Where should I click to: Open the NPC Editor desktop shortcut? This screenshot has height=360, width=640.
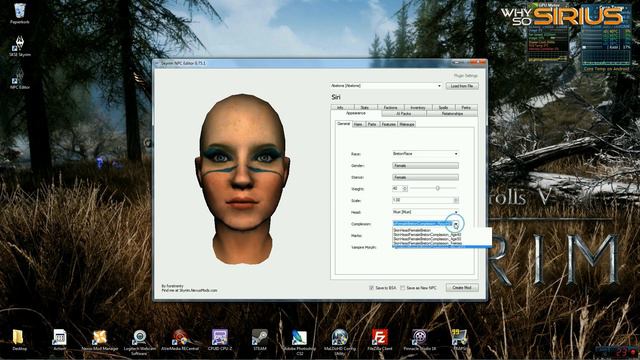click(x=20, y=78)
